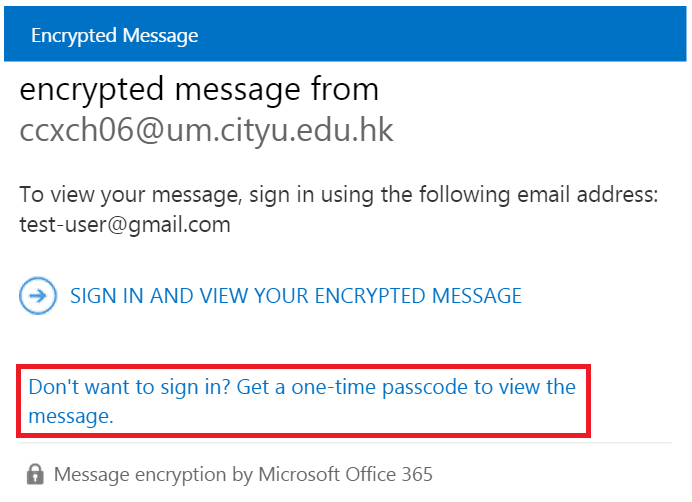Click the "Encrypted Message" header title
692x502 pixels.
[114, 36]
